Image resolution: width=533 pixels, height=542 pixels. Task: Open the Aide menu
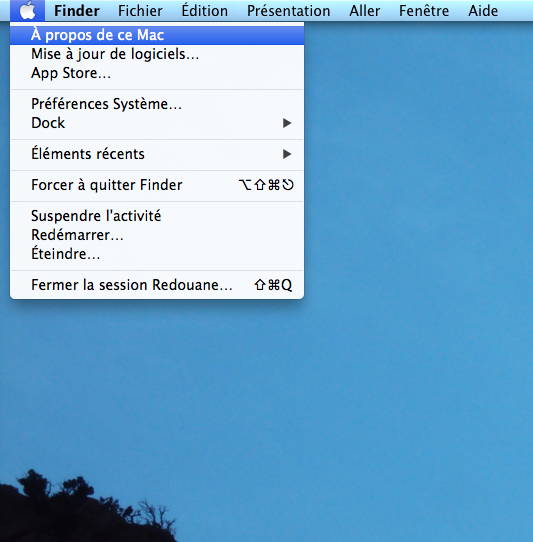483,11
